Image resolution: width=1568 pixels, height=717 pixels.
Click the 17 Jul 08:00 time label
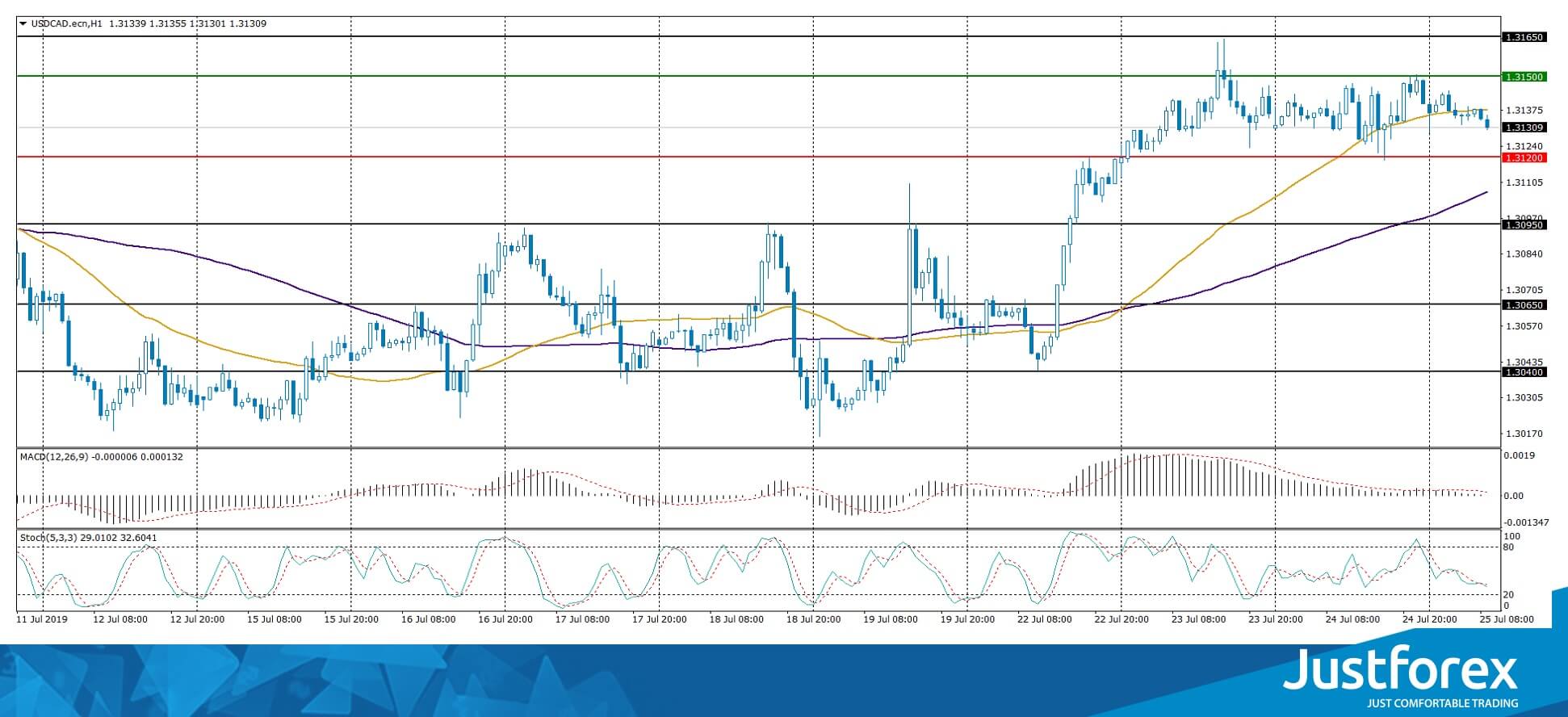click(583, 619)
